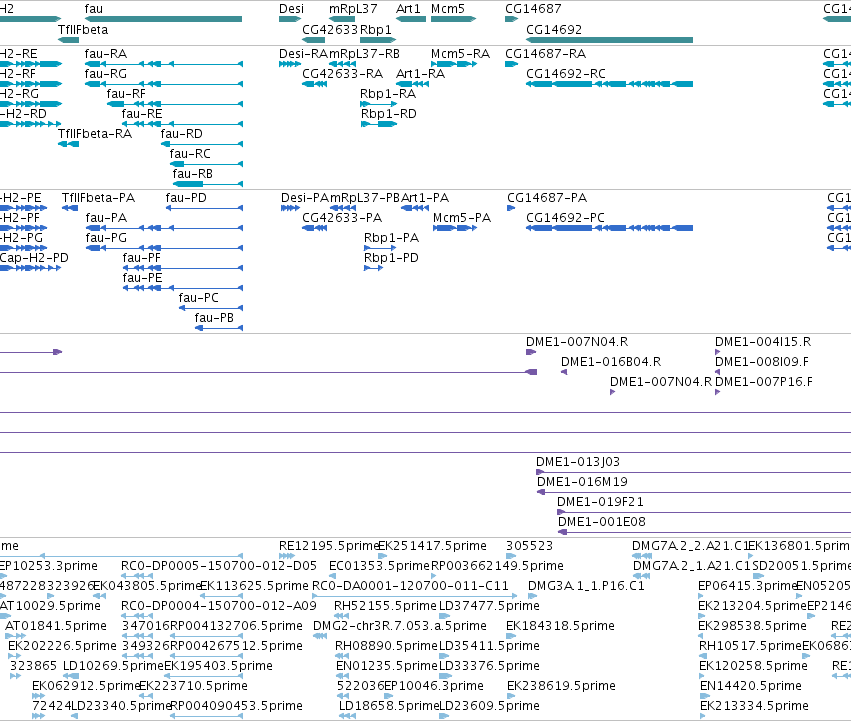
Task: Click protein CG14687-PA
Action: pos(547,198)
